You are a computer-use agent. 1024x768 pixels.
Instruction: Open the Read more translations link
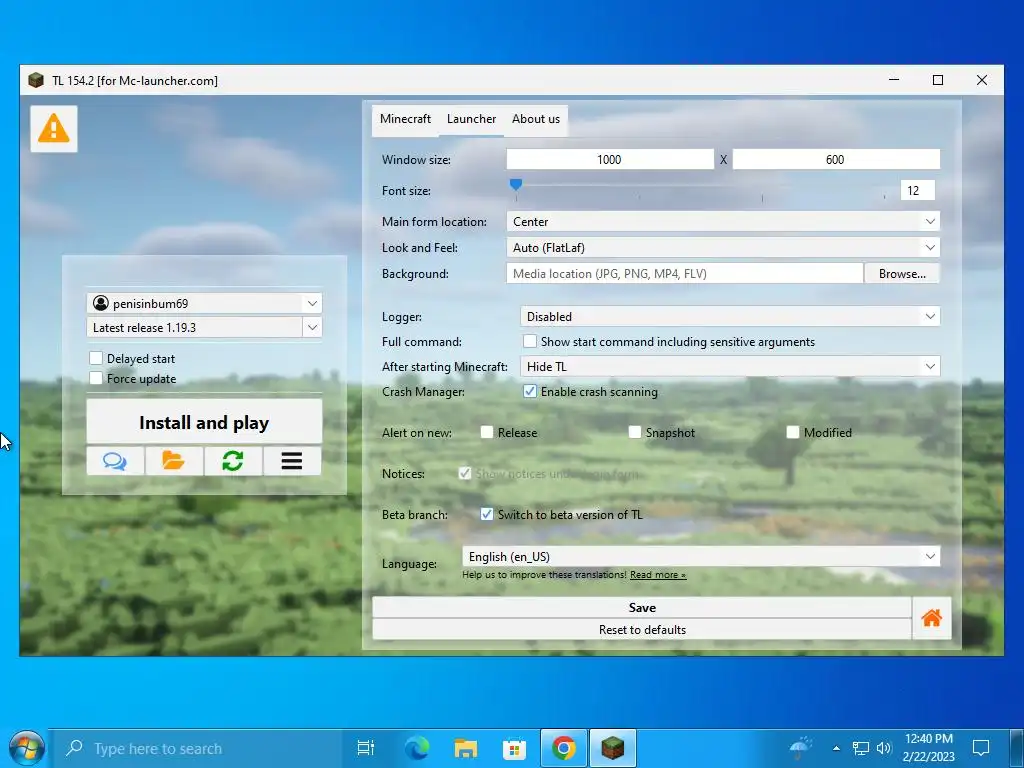pos(658,575)
